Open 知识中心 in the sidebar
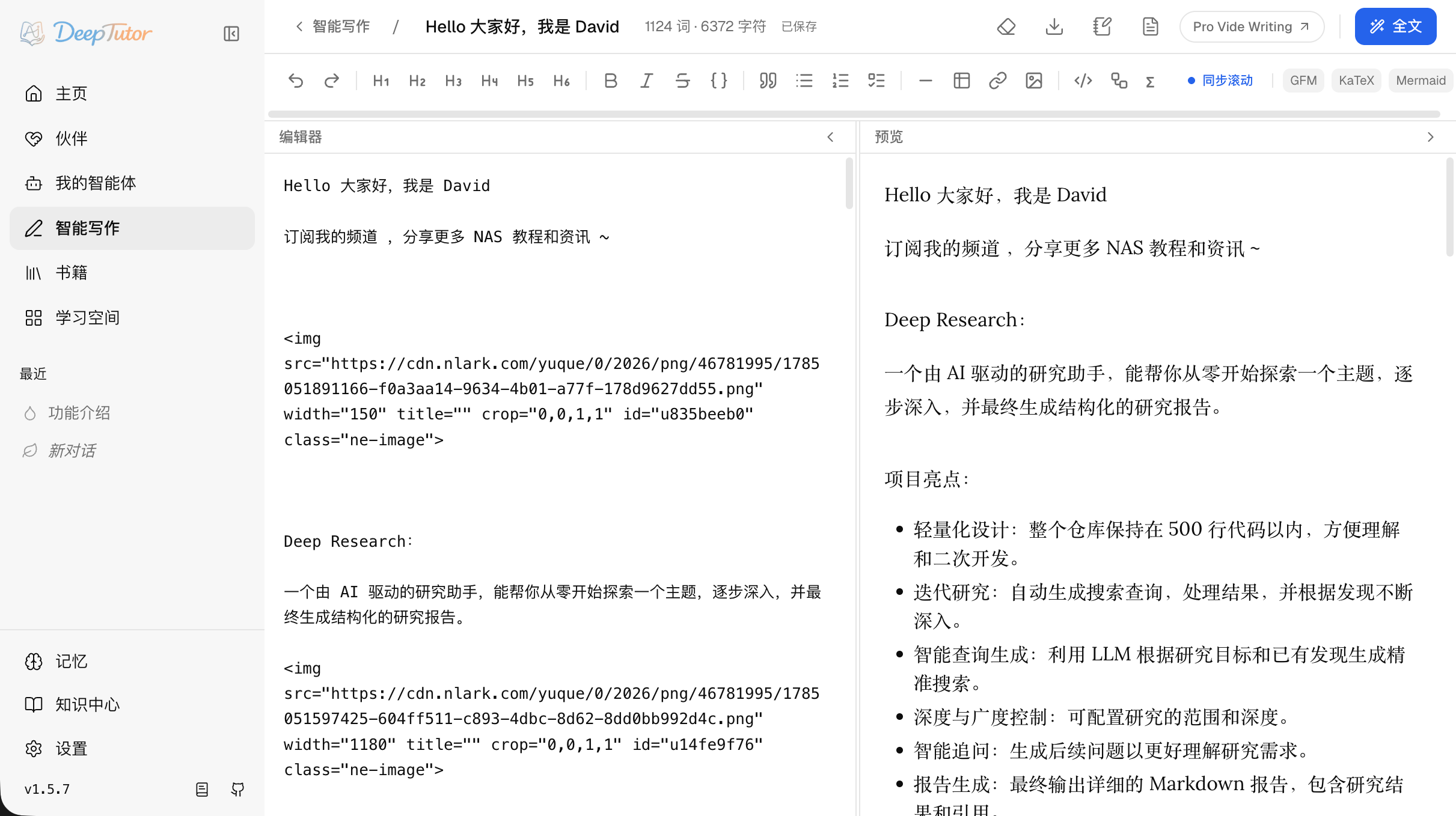 coord(132,705)
